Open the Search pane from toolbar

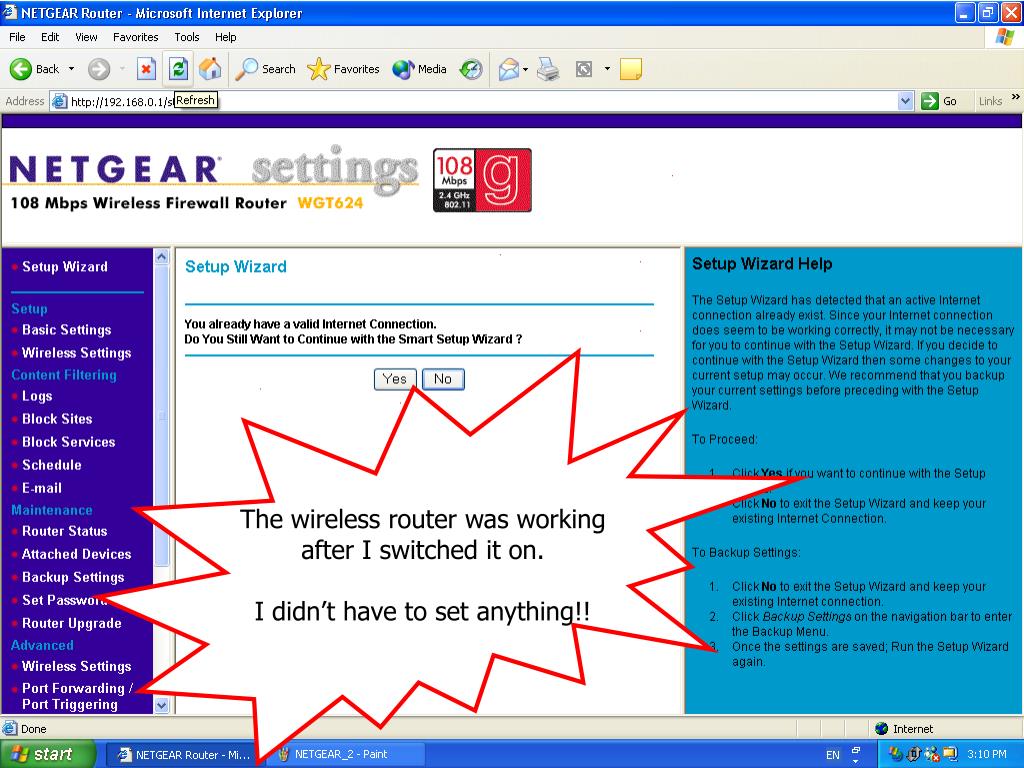(265, 69)
